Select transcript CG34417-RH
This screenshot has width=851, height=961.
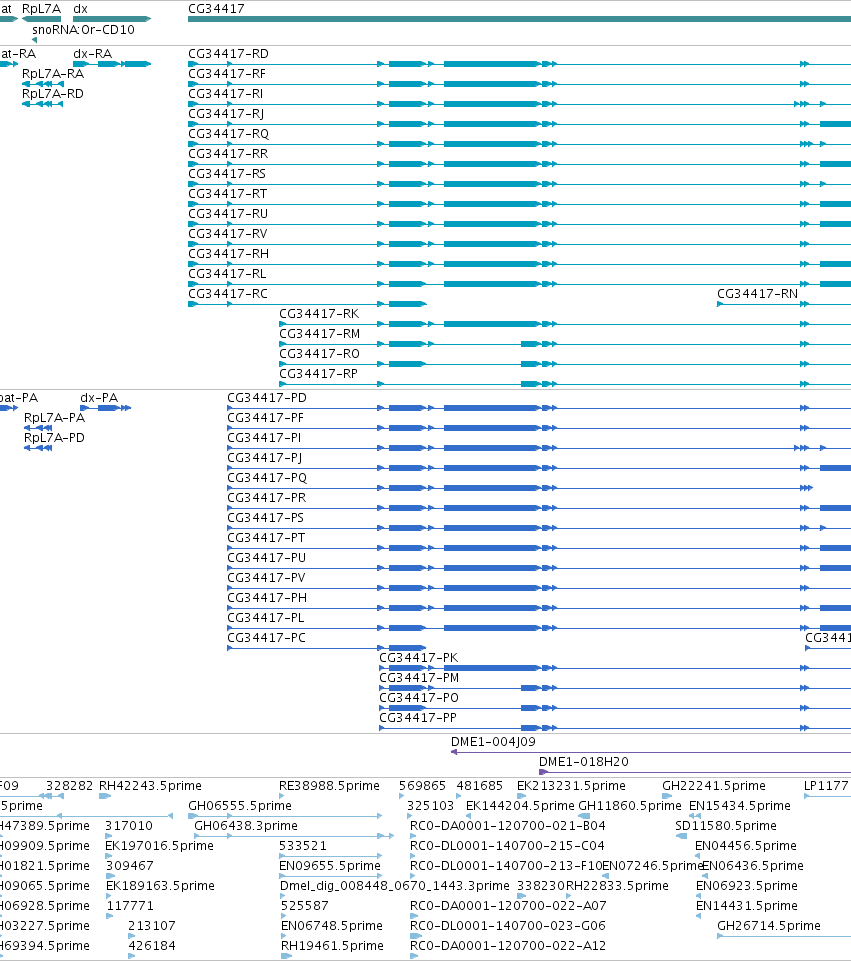229,254
